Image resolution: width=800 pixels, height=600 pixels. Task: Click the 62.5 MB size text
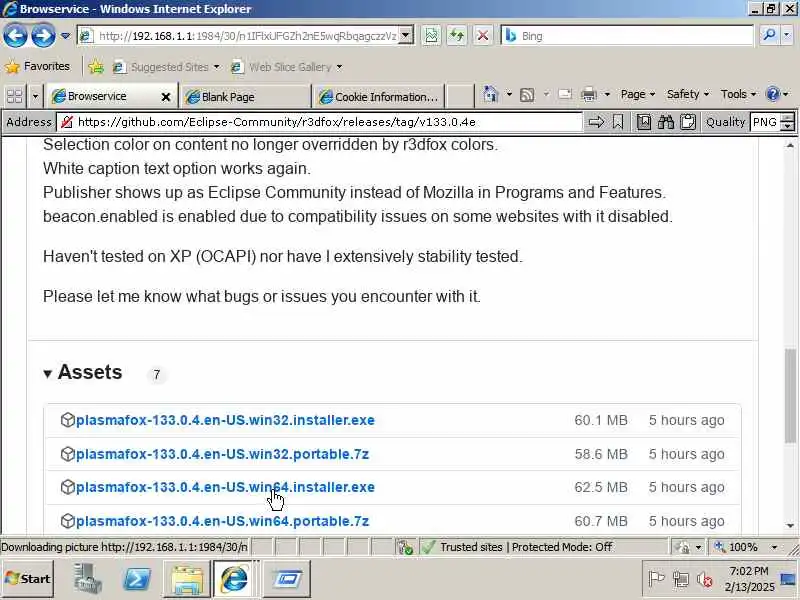(601, 488)
